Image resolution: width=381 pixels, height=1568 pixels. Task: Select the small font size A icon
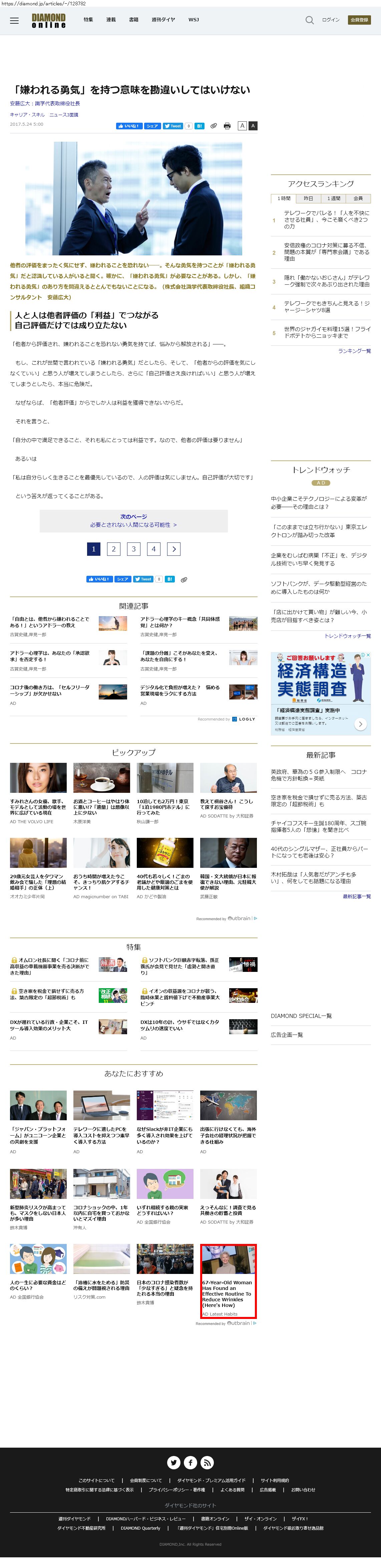click(242, 126)
